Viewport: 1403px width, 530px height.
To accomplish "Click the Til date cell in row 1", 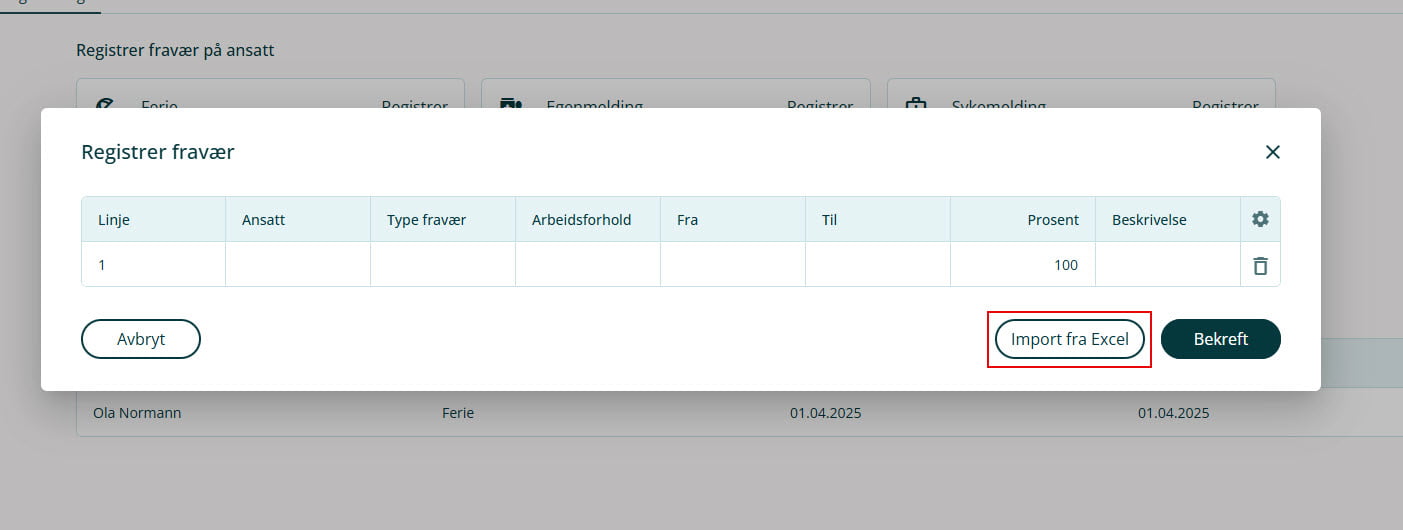I will (x=877, y=265).
